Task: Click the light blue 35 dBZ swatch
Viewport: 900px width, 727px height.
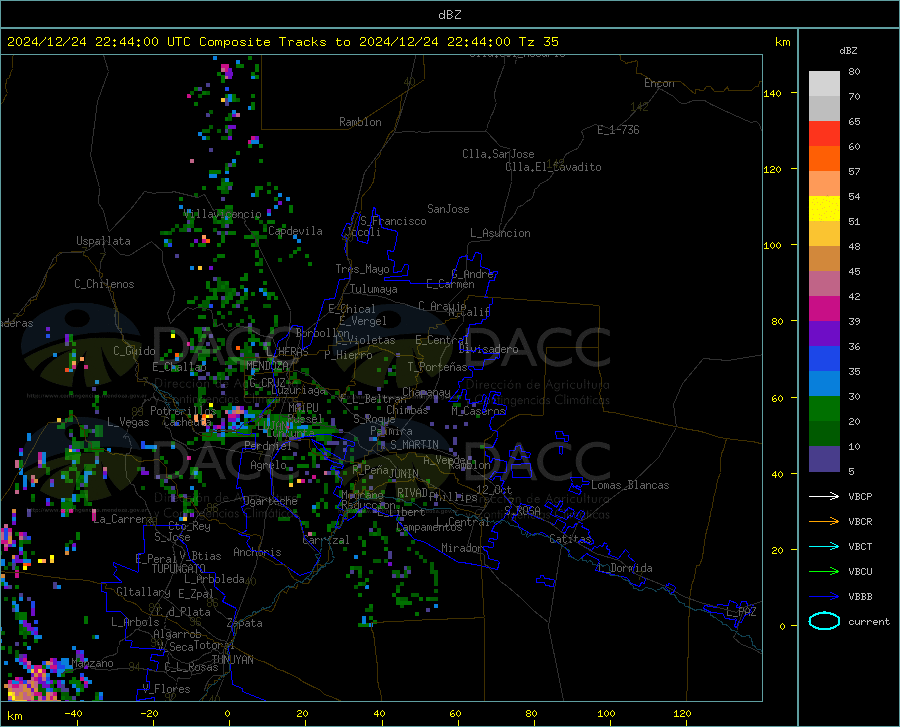Action: coord(824,384)
